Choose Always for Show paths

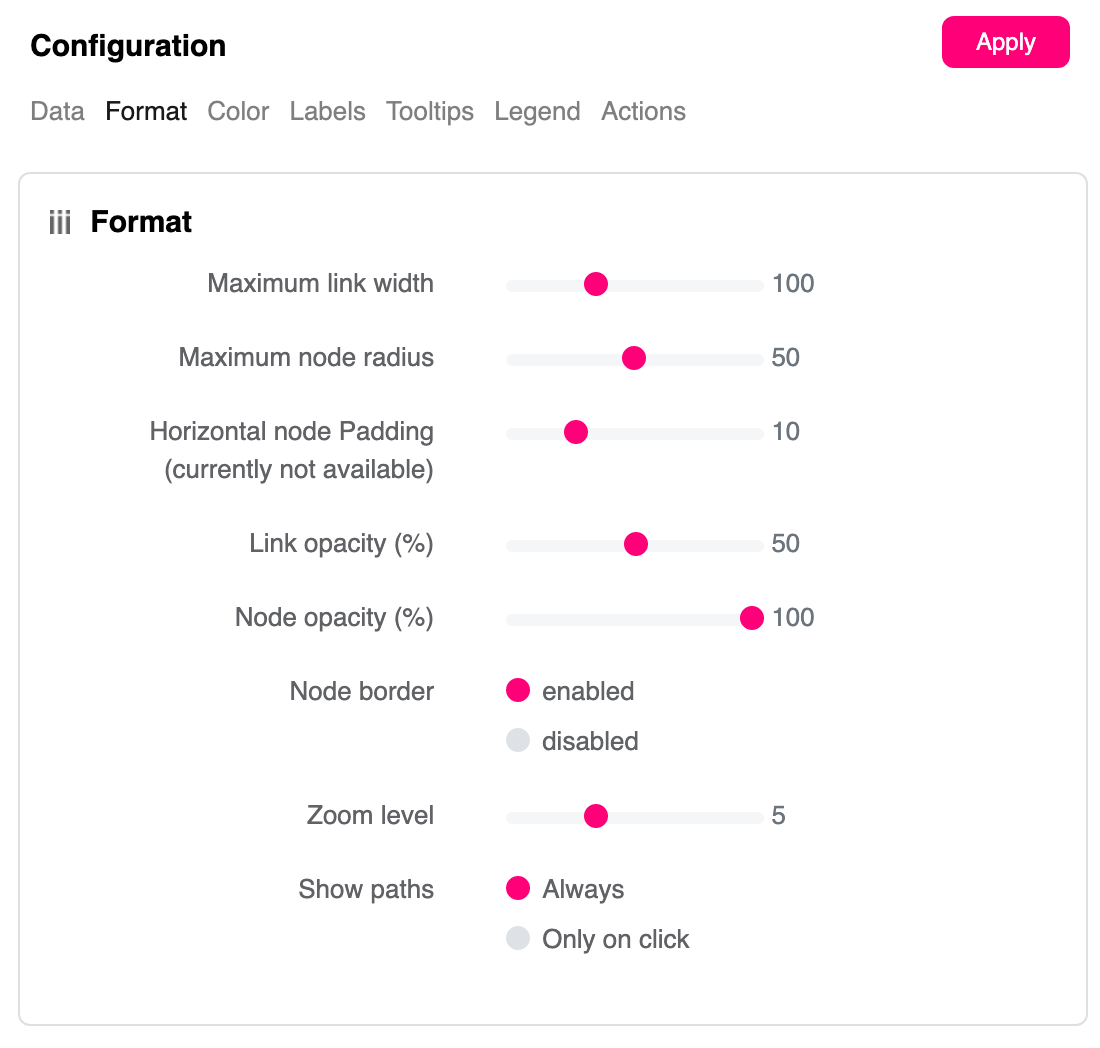coord(518,889)
